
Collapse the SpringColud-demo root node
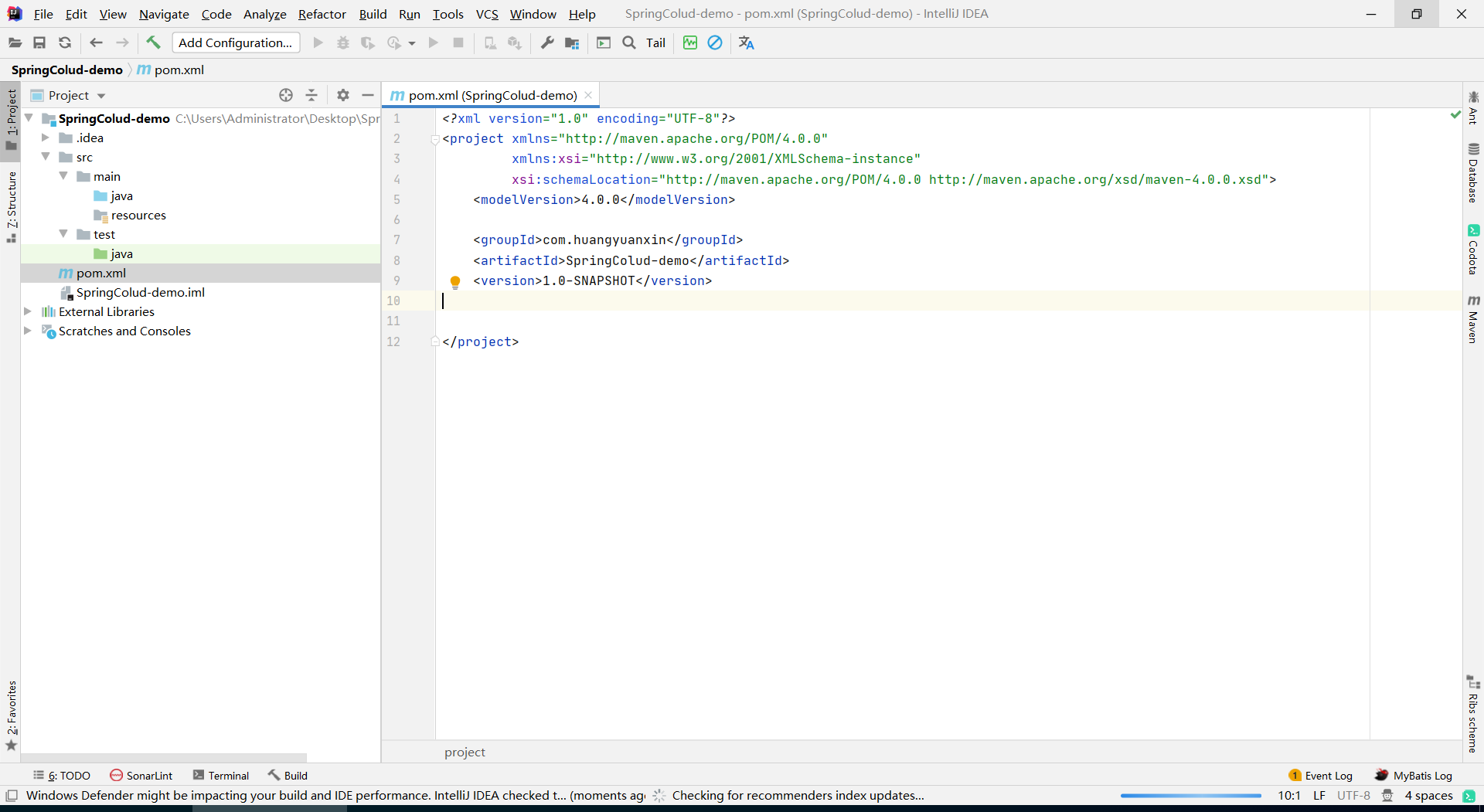pyautogui.click(x=29, y=118)
